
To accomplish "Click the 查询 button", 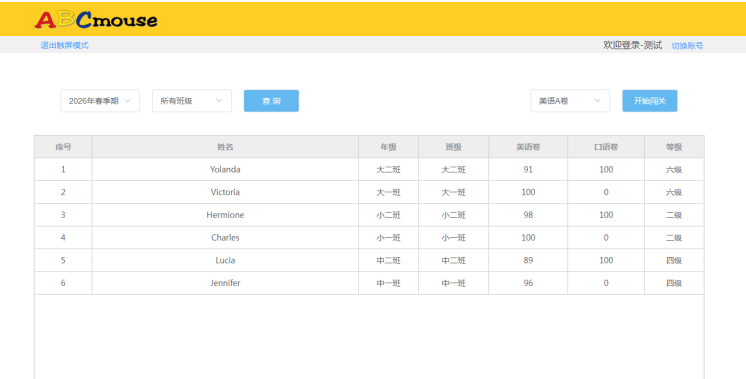I will 271,101.
